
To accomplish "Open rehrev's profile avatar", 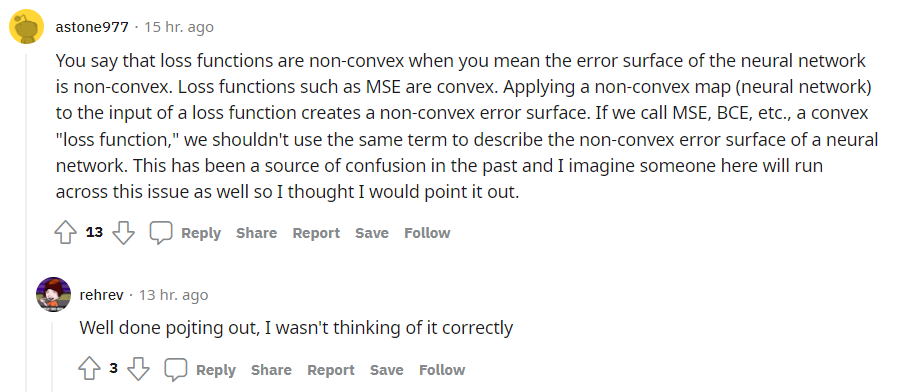I will [x=54, y=294].
